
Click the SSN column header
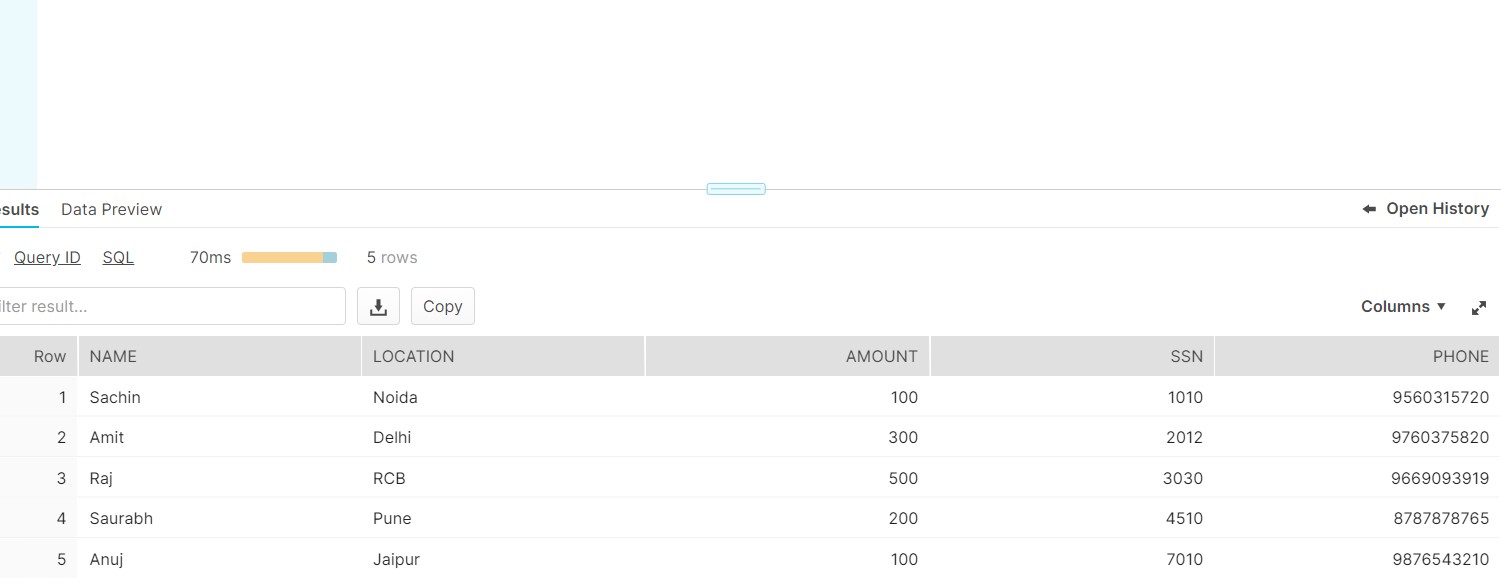1186,356
